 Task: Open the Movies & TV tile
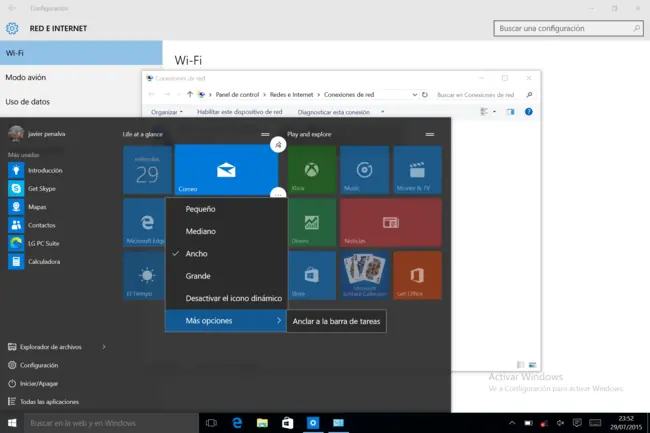point(417,170)
